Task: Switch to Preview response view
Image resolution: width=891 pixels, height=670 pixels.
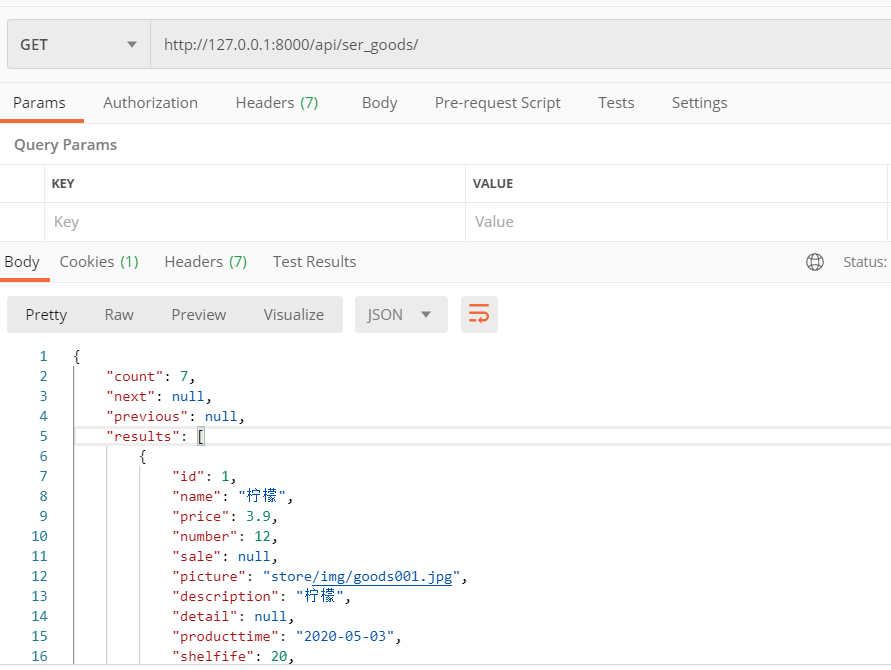Action: click(199, 314)
